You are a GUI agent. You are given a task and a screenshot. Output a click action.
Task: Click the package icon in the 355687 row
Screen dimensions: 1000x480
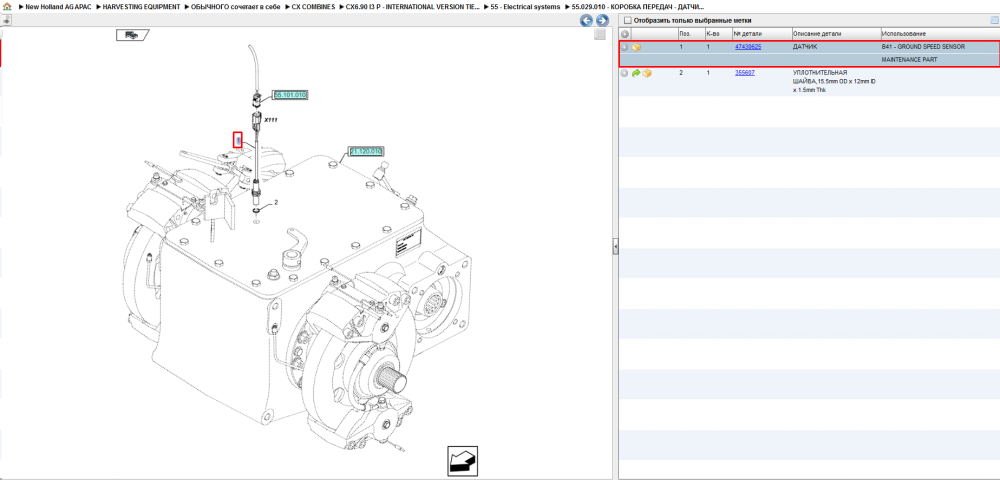click(x=647, y=73)
